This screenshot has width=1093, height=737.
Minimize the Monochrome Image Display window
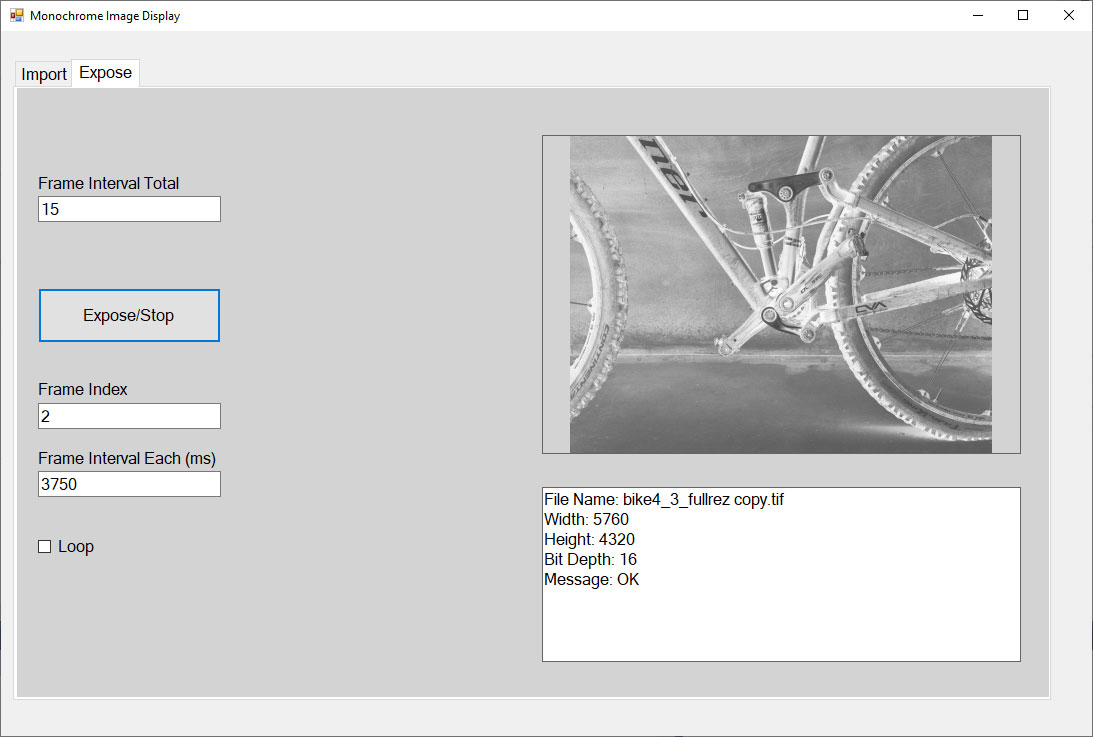pos(976,16)
